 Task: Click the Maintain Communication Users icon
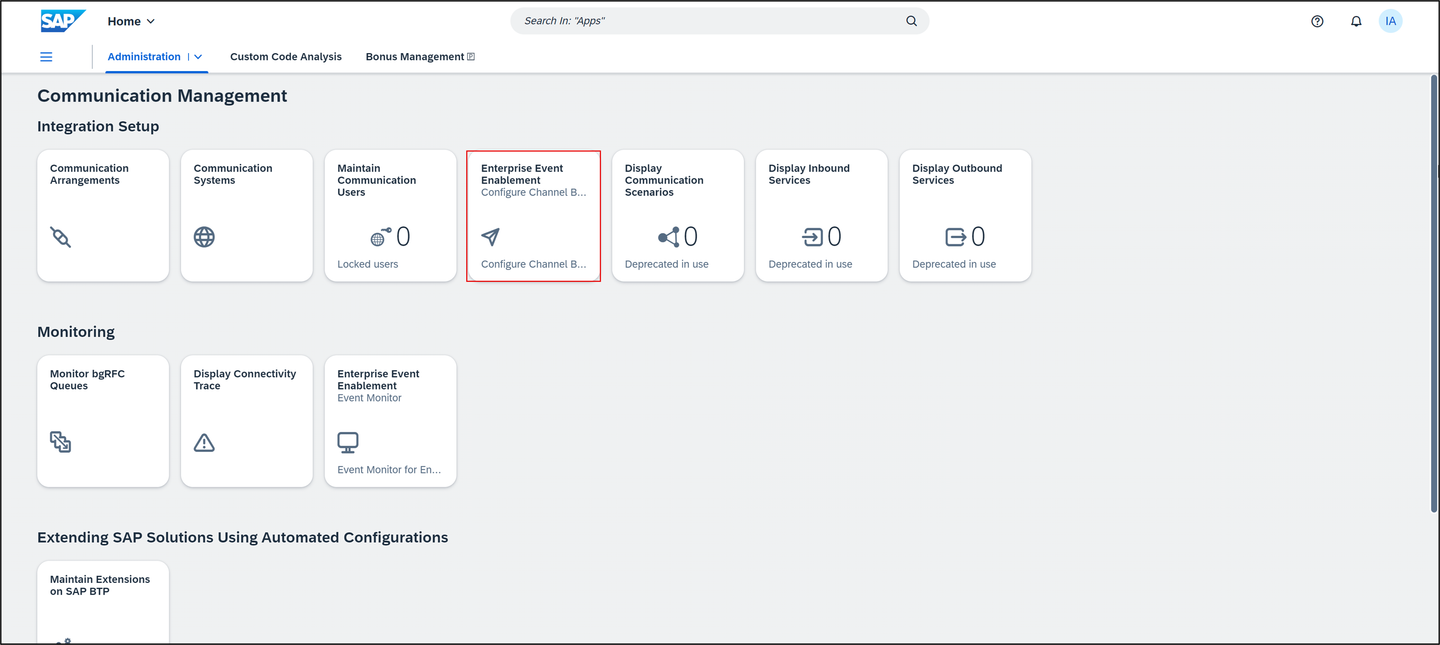point(381,237)
